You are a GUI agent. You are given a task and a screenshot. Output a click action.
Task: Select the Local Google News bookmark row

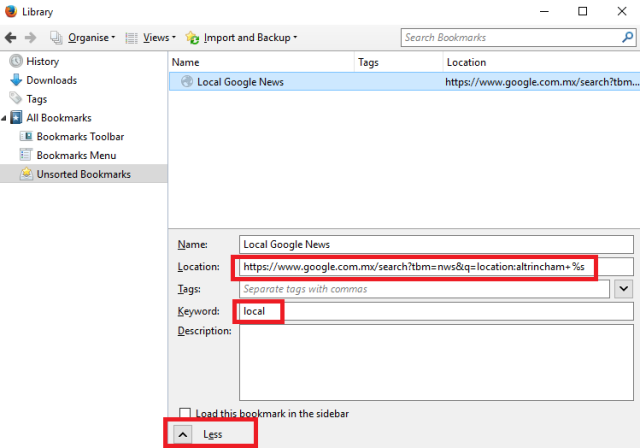click(404, 82)
